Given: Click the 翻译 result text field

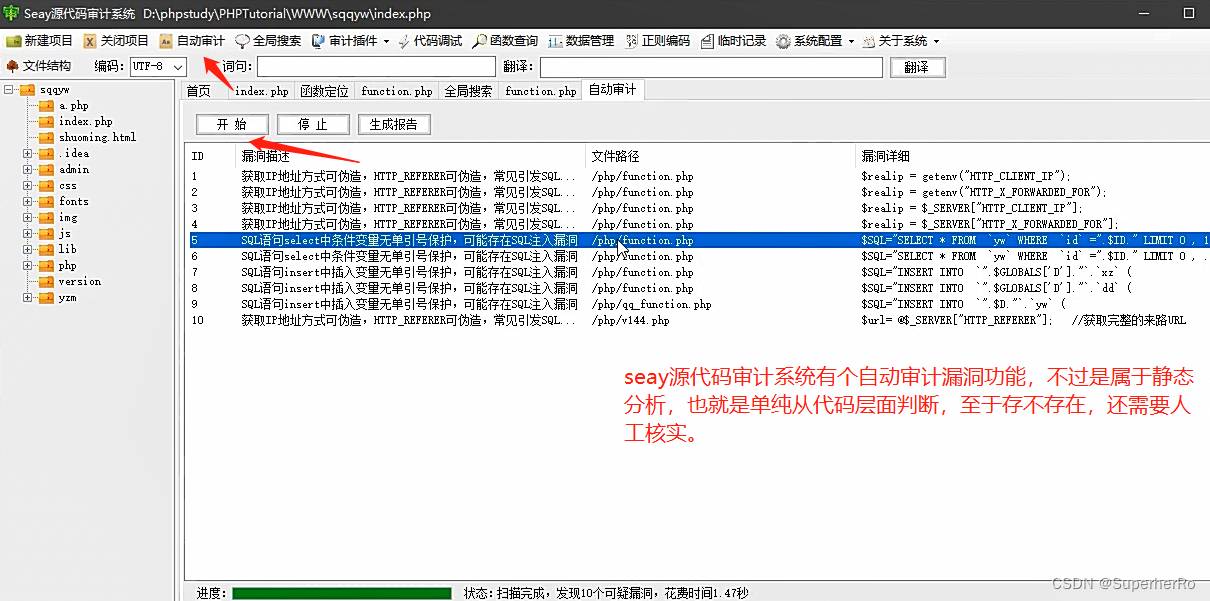Looking at the screenshot, I should coord(711,67).
